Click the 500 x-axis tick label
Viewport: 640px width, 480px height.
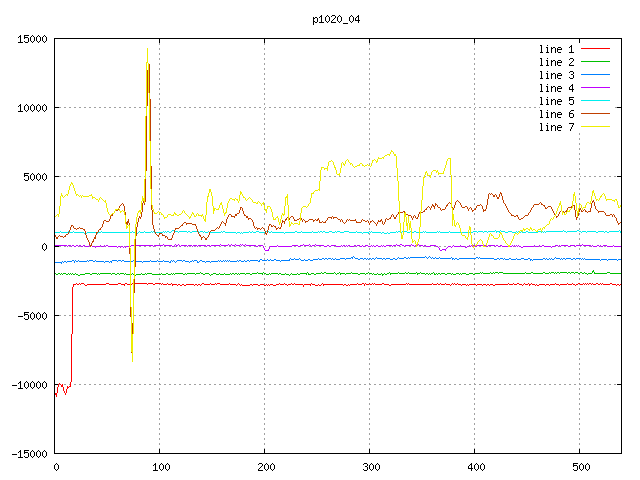pos(579,467)
